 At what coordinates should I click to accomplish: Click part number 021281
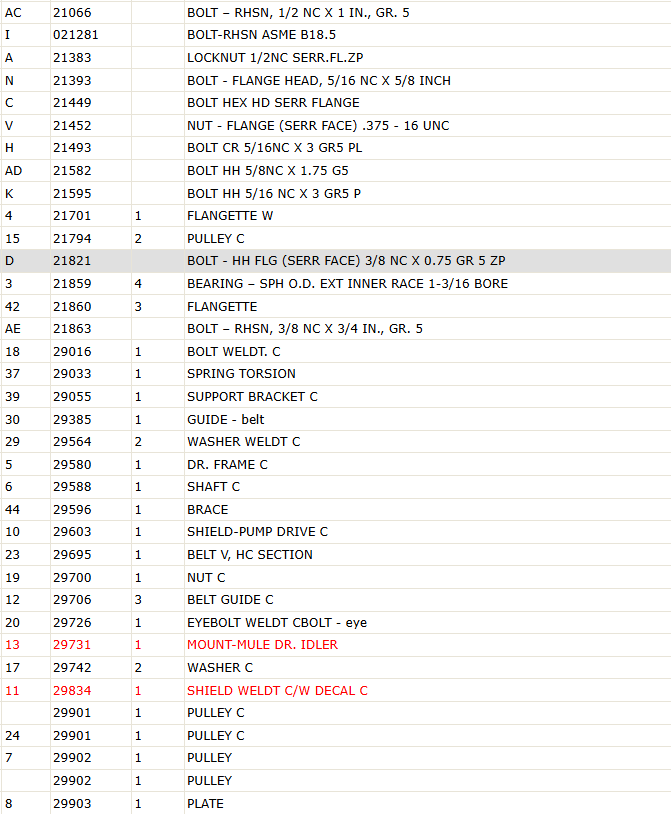click(x=75, y=35)
